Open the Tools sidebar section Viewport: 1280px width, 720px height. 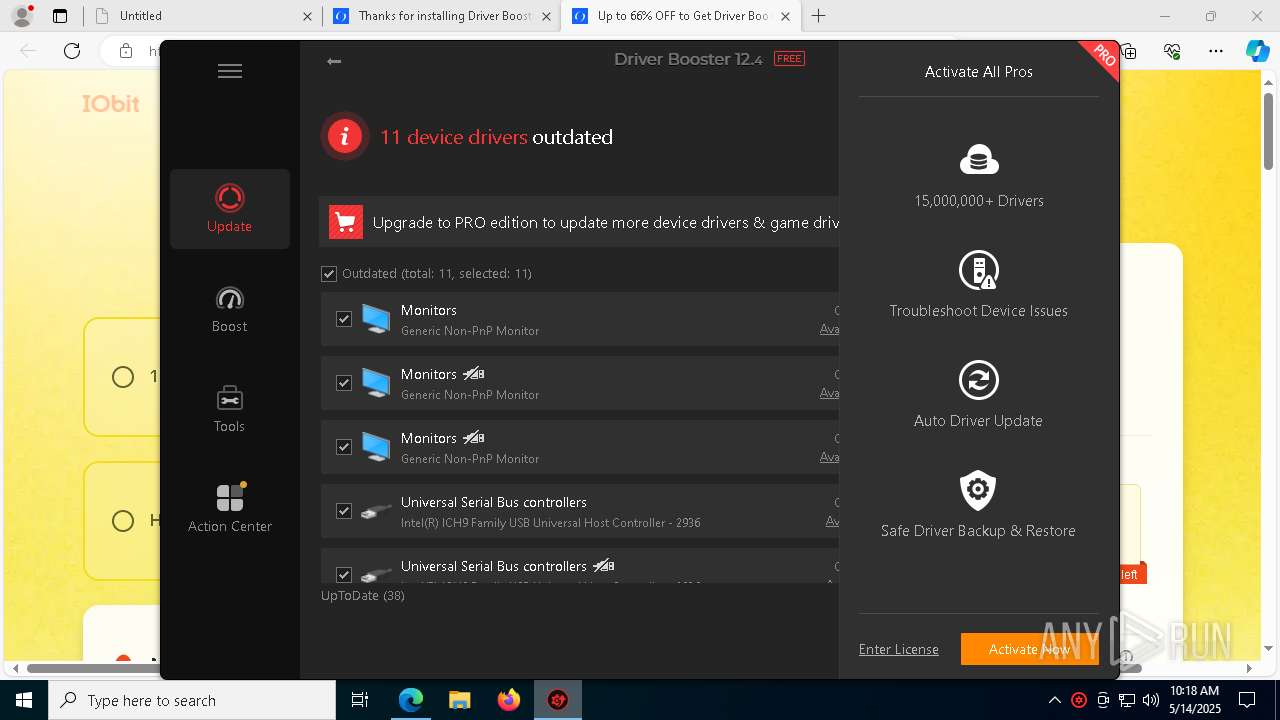point(230,409)
